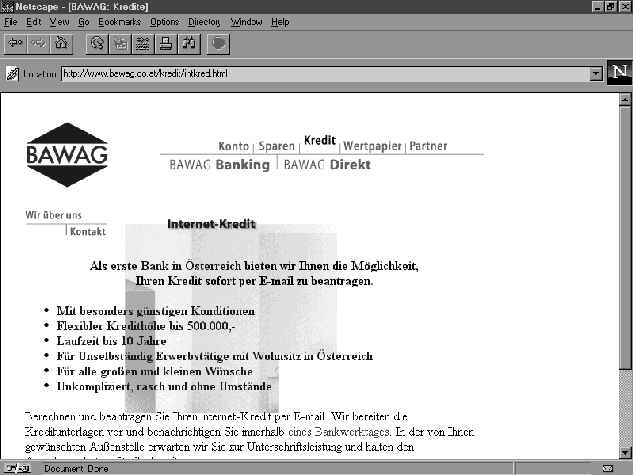The height and width of the screenshot is (475, 633).
Task: Open the mail envelope icon in status bar
Action: [x=608, y=469]
